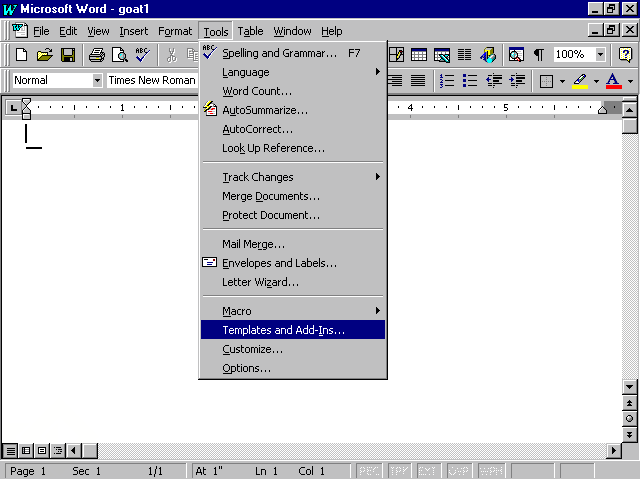Apply the yellow Highlight color
Screen dimensions: 640x480
(x=580, y=81)
